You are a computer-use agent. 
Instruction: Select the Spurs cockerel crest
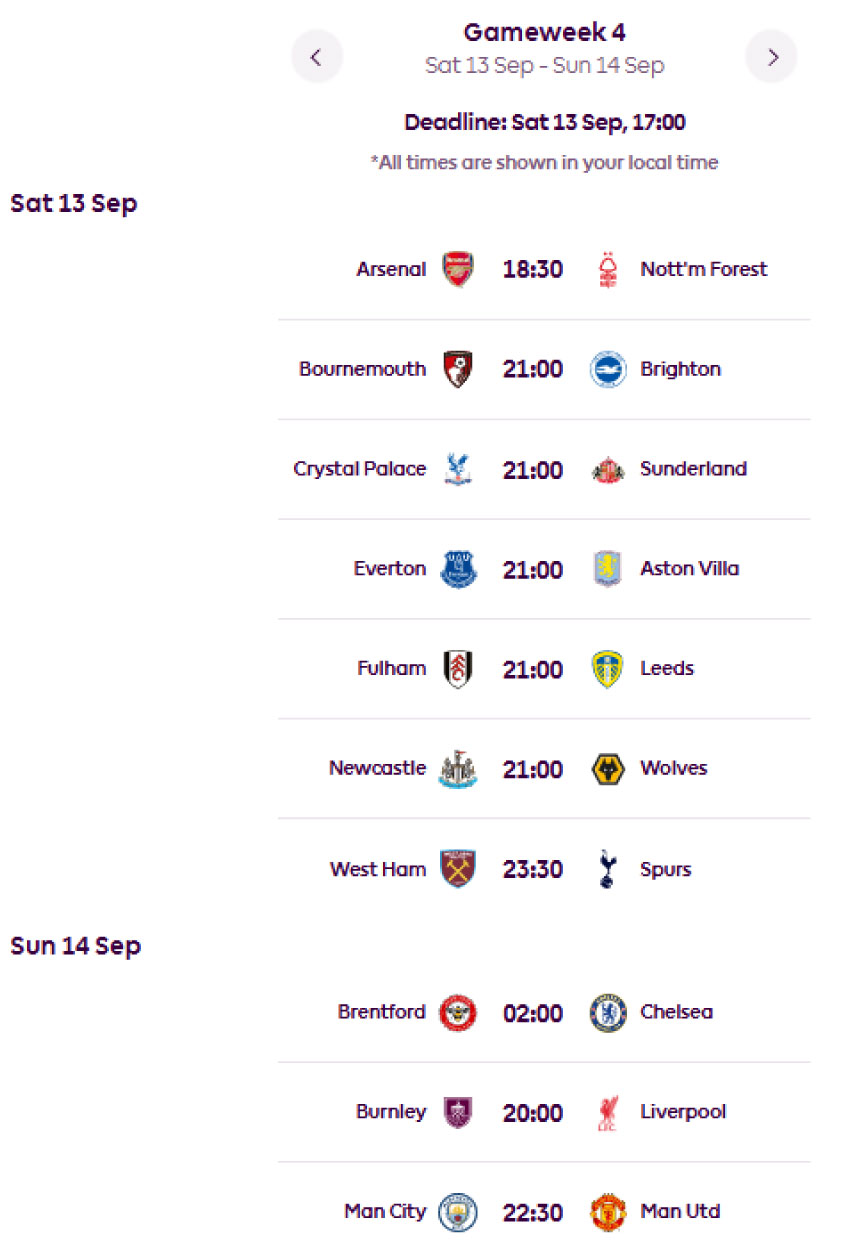607,869
